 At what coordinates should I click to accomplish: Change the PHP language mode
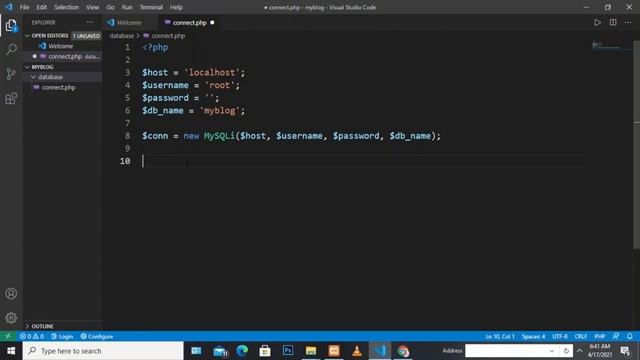tap(600, 336)
